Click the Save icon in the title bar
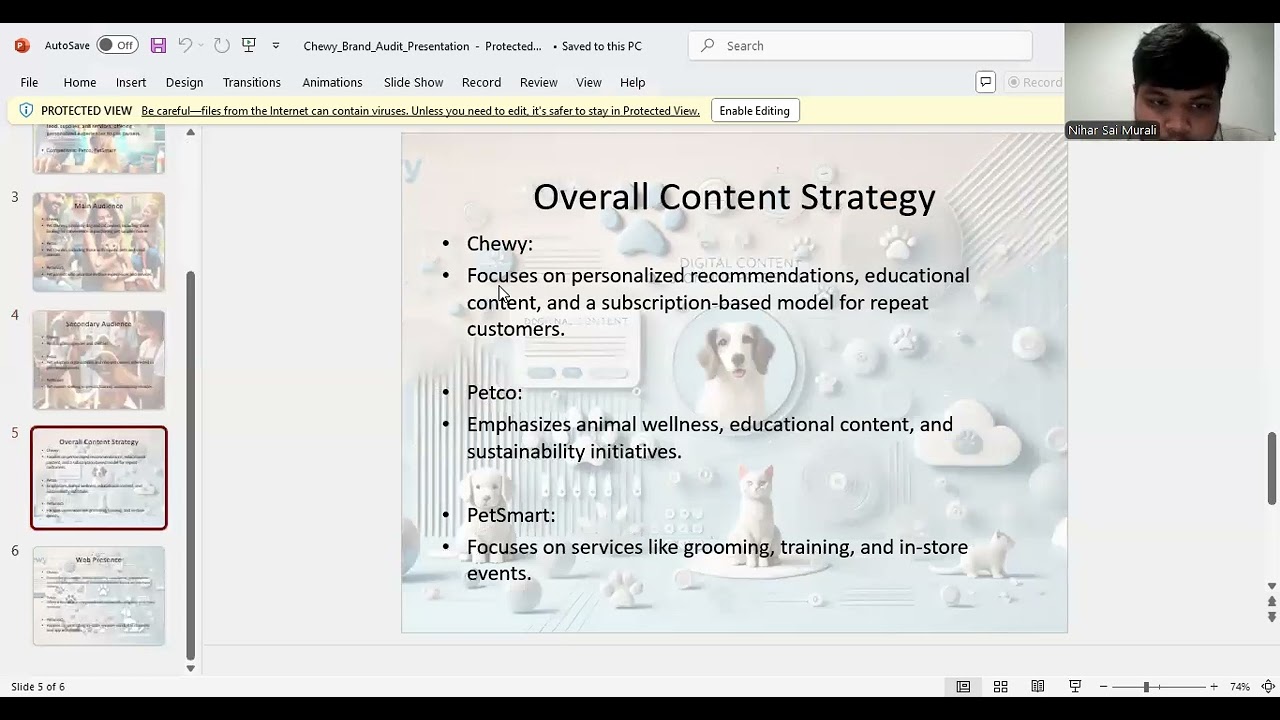The height and width of the screenshot is (720, 1280). (158, 46)
